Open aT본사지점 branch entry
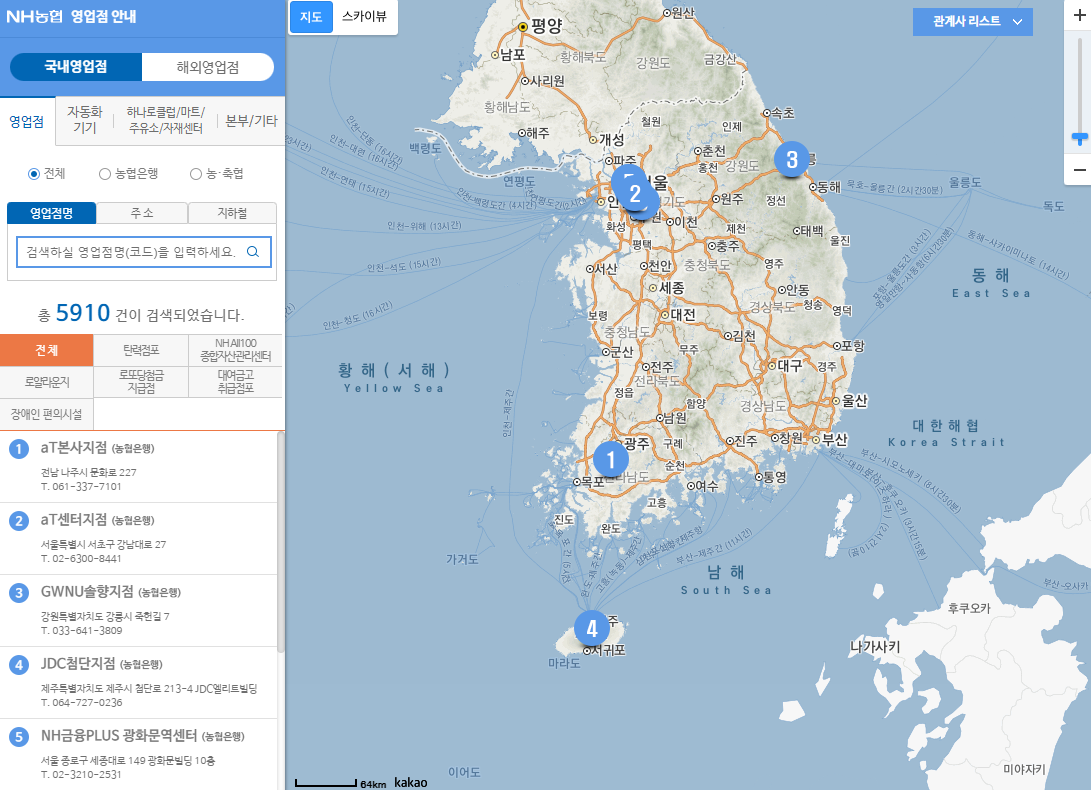Viewport: 1091px width, 790px height. (x=138, y=466)
